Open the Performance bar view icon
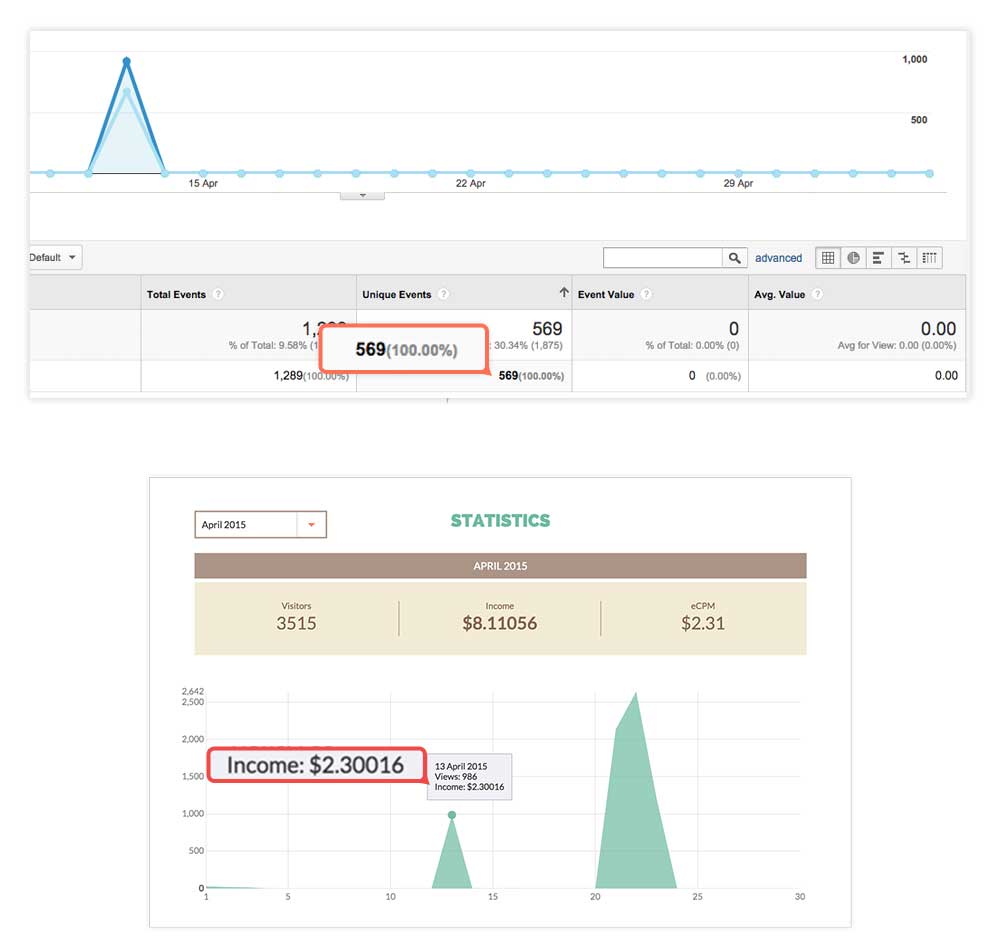The image size is (1000, 942). click(x=878, y=257)
